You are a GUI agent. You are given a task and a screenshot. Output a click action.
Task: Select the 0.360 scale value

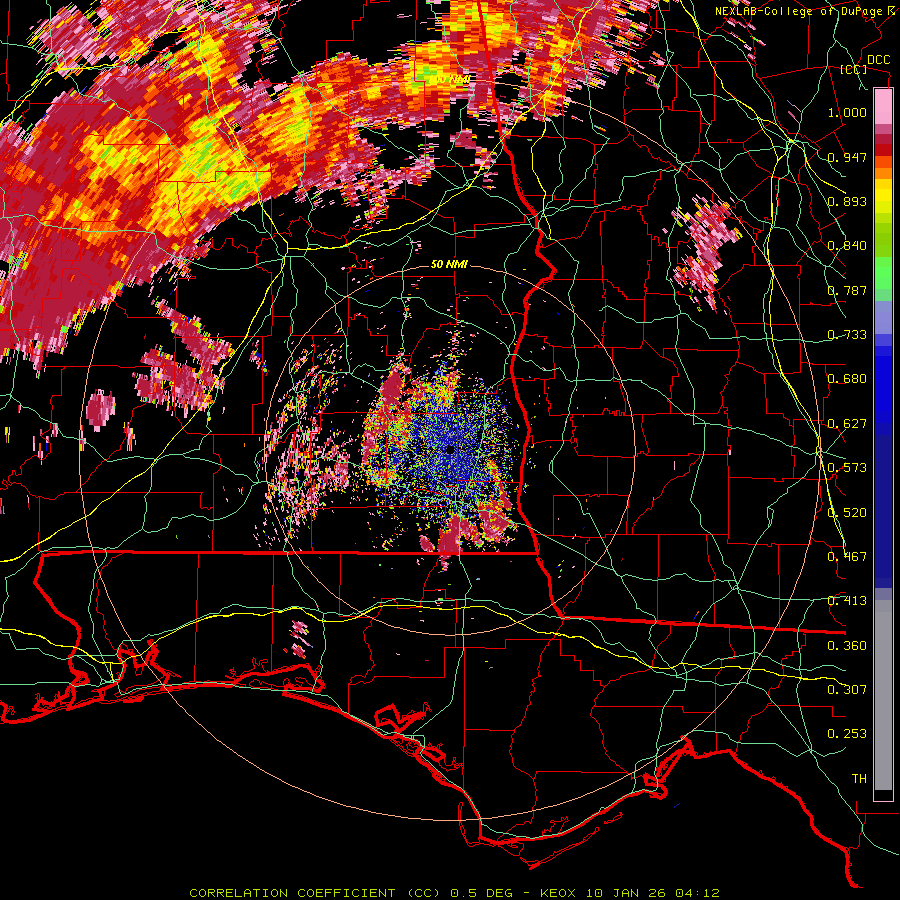click(x=847, y=645)
